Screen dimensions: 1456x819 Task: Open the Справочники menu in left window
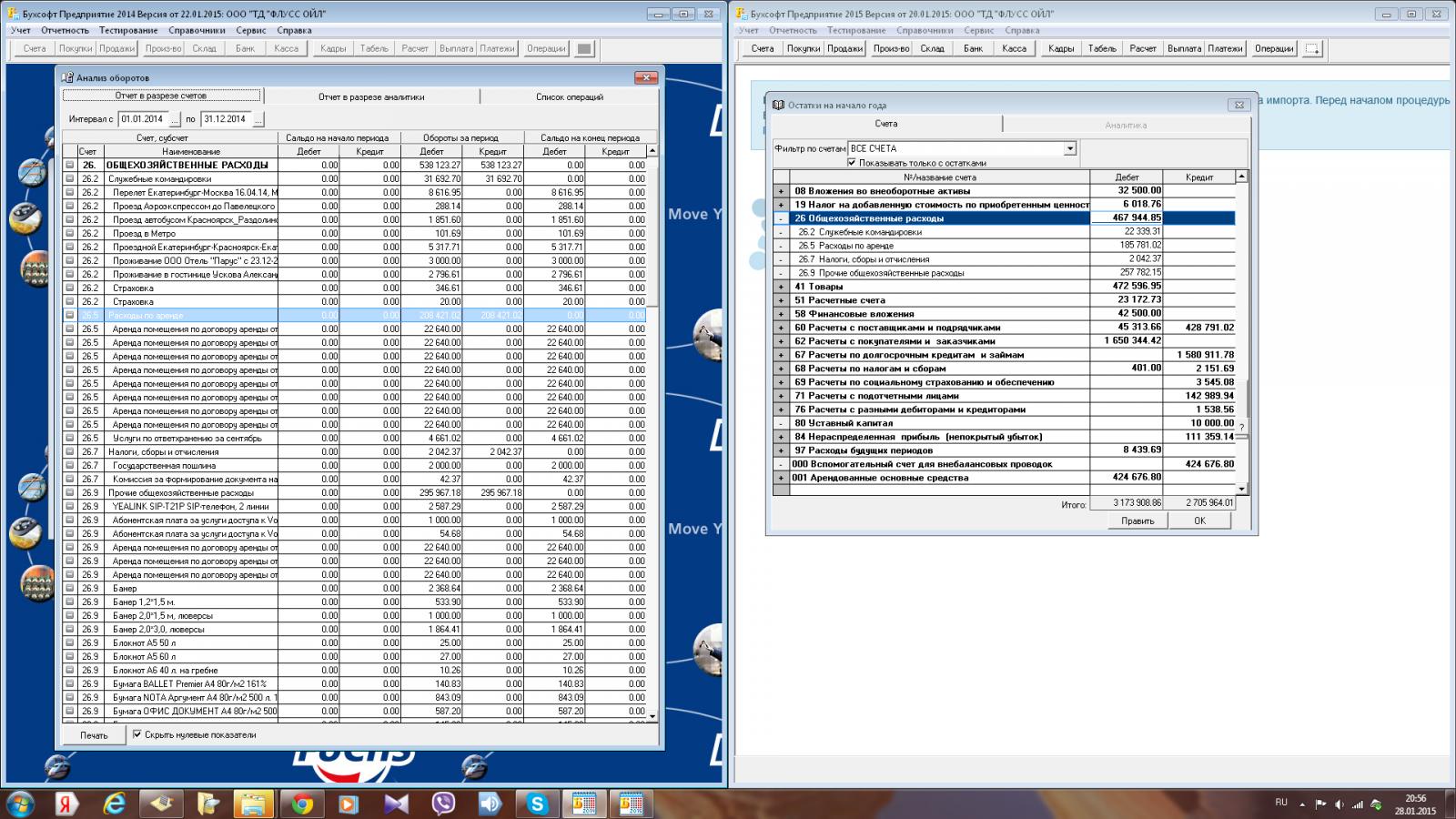(197, 30)
